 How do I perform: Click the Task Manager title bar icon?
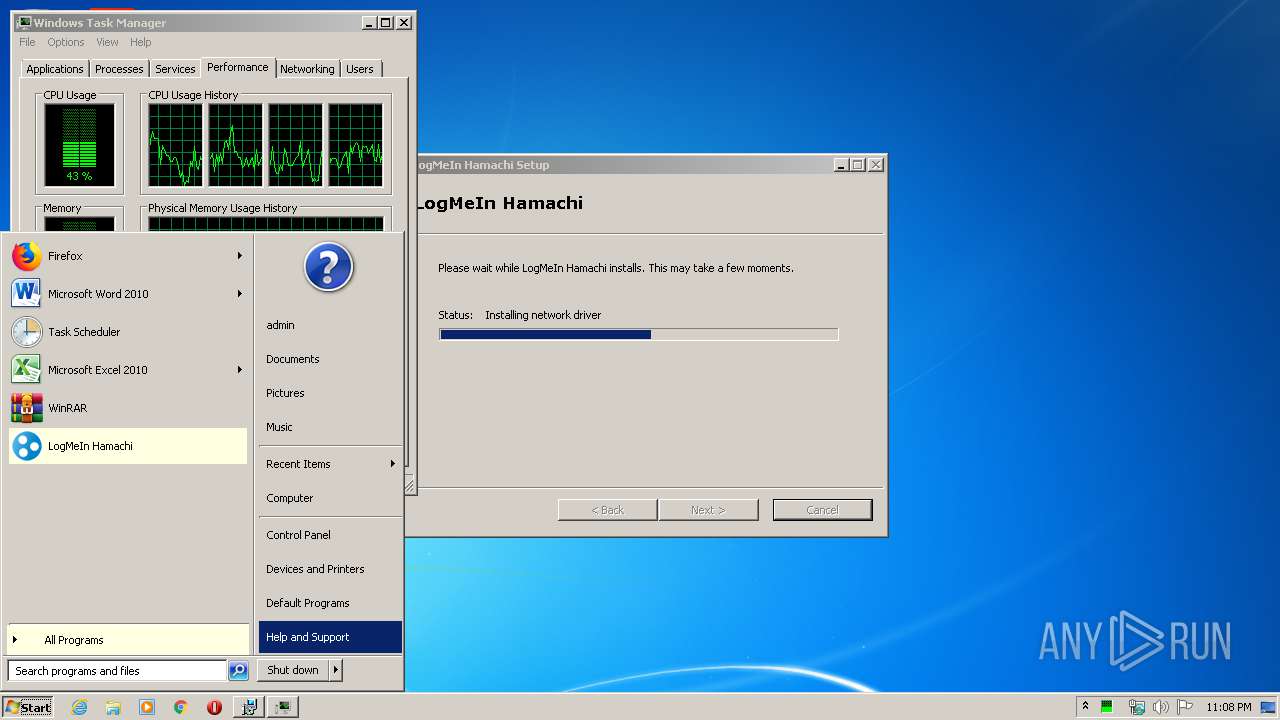tap(24, 22)
